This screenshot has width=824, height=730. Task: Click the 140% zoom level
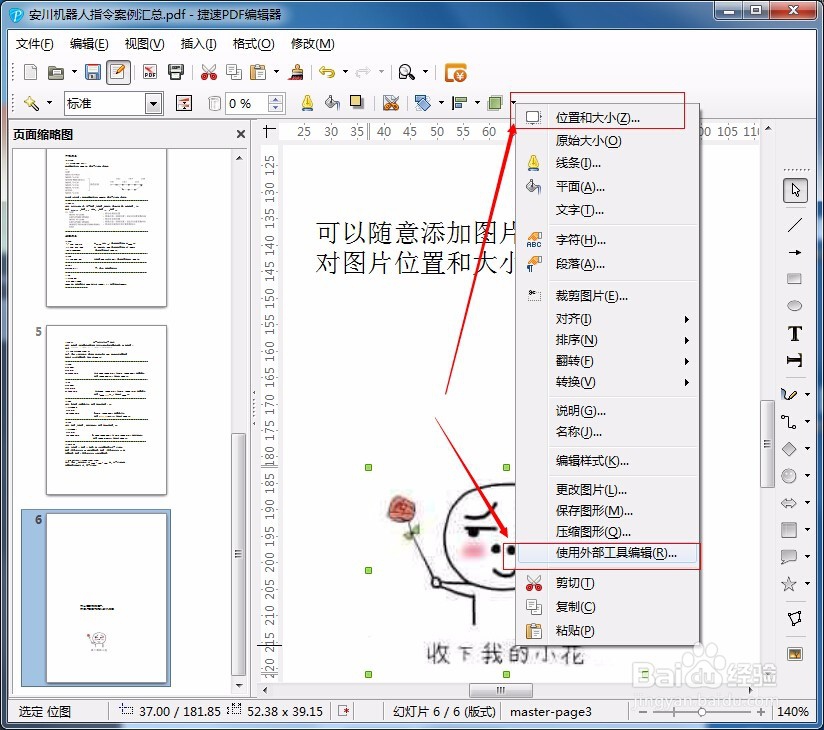click(x=793, y=712)
